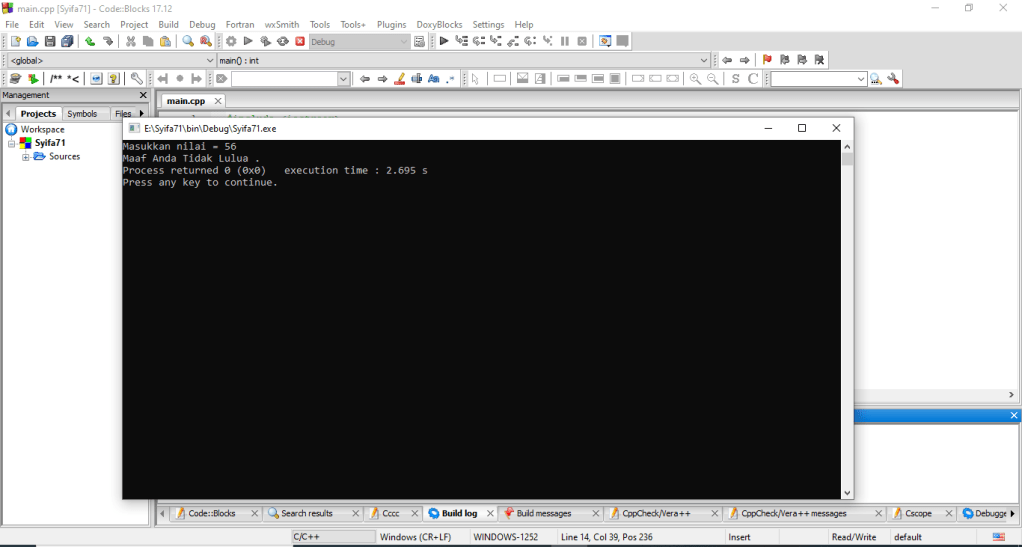
Task: Expand the Sources folder tree node
Action: tap(25, 157)
